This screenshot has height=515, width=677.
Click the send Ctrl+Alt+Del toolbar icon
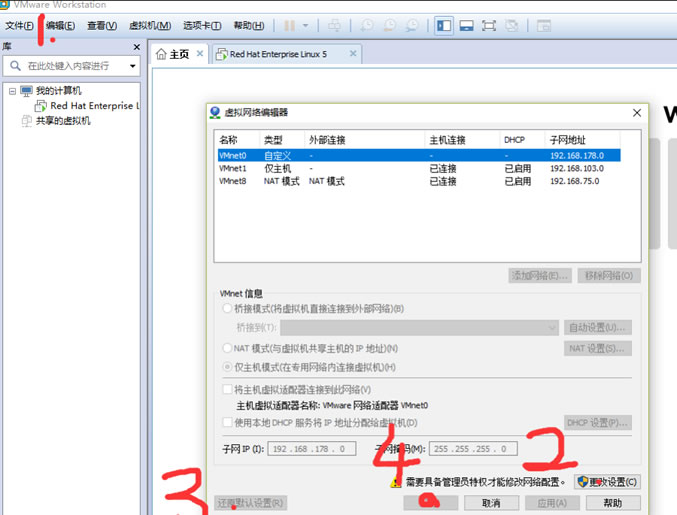[334, 26]
